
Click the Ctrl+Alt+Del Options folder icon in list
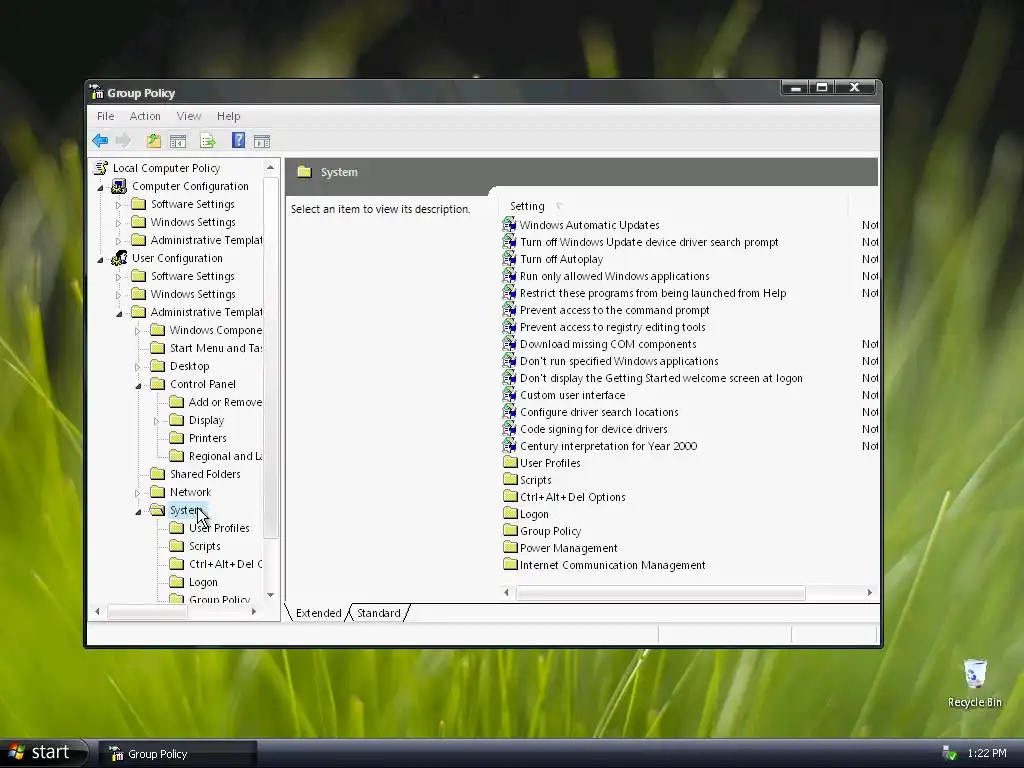[510, 496]
